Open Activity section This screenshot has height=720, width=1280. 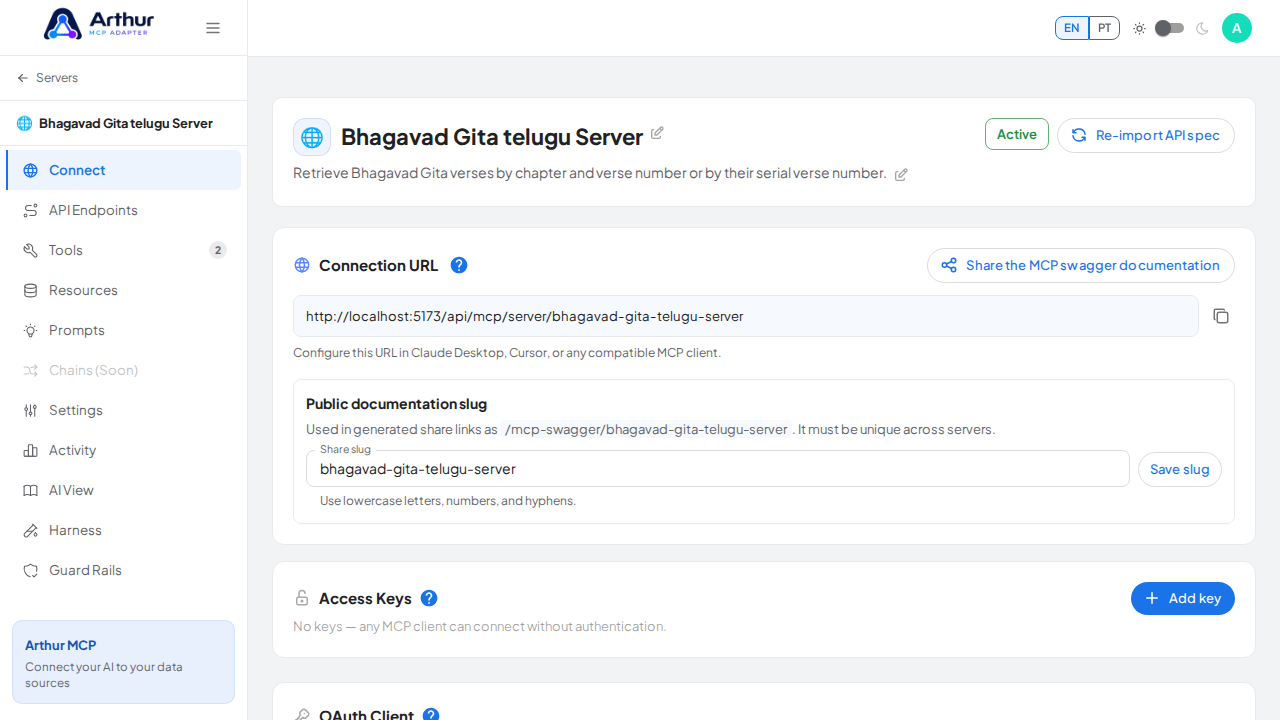124,450
